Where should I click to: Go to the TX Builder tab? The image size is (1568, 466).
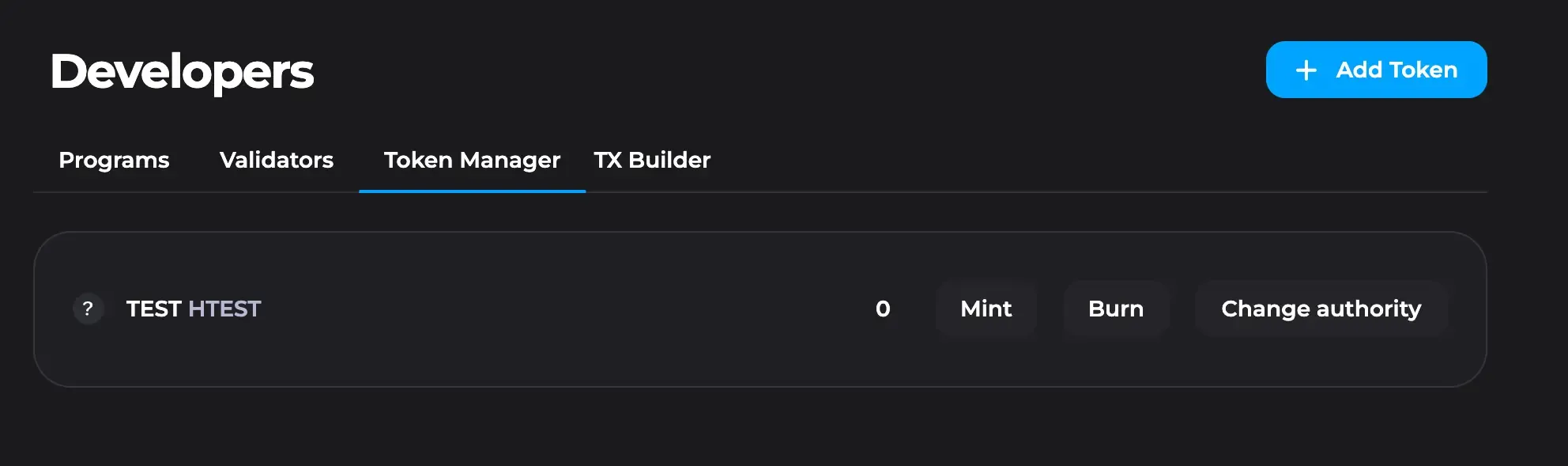pyautogui.click(x=651, y=160)
